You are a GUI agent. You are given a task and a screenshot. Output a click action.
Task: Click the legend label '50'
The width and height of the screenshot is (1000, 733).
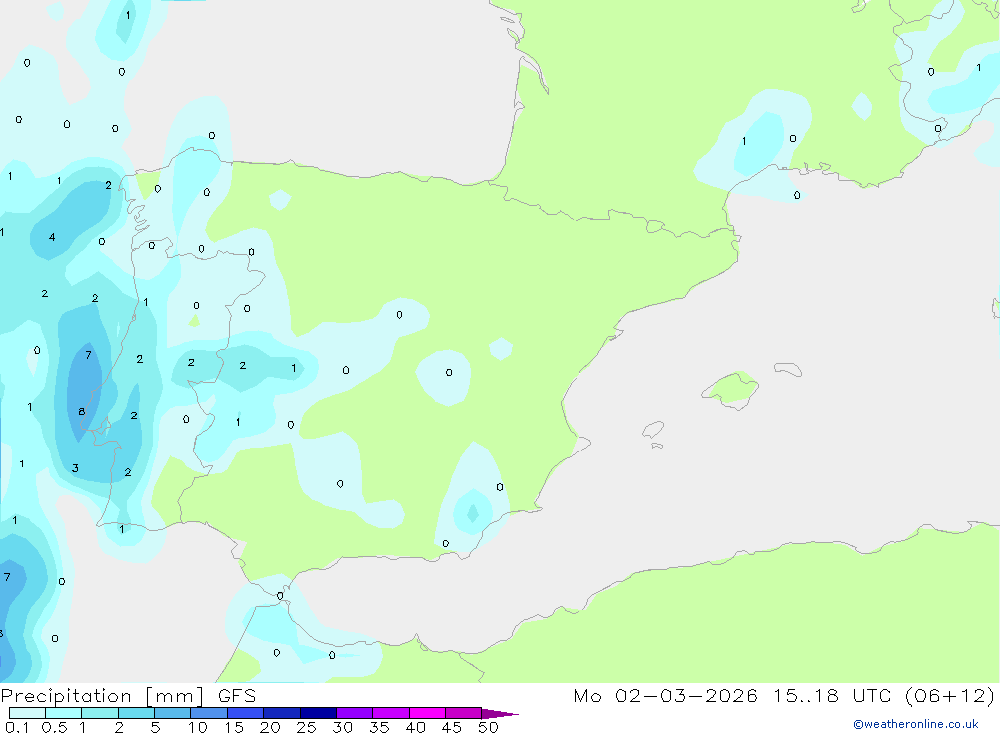pos(488,727)
